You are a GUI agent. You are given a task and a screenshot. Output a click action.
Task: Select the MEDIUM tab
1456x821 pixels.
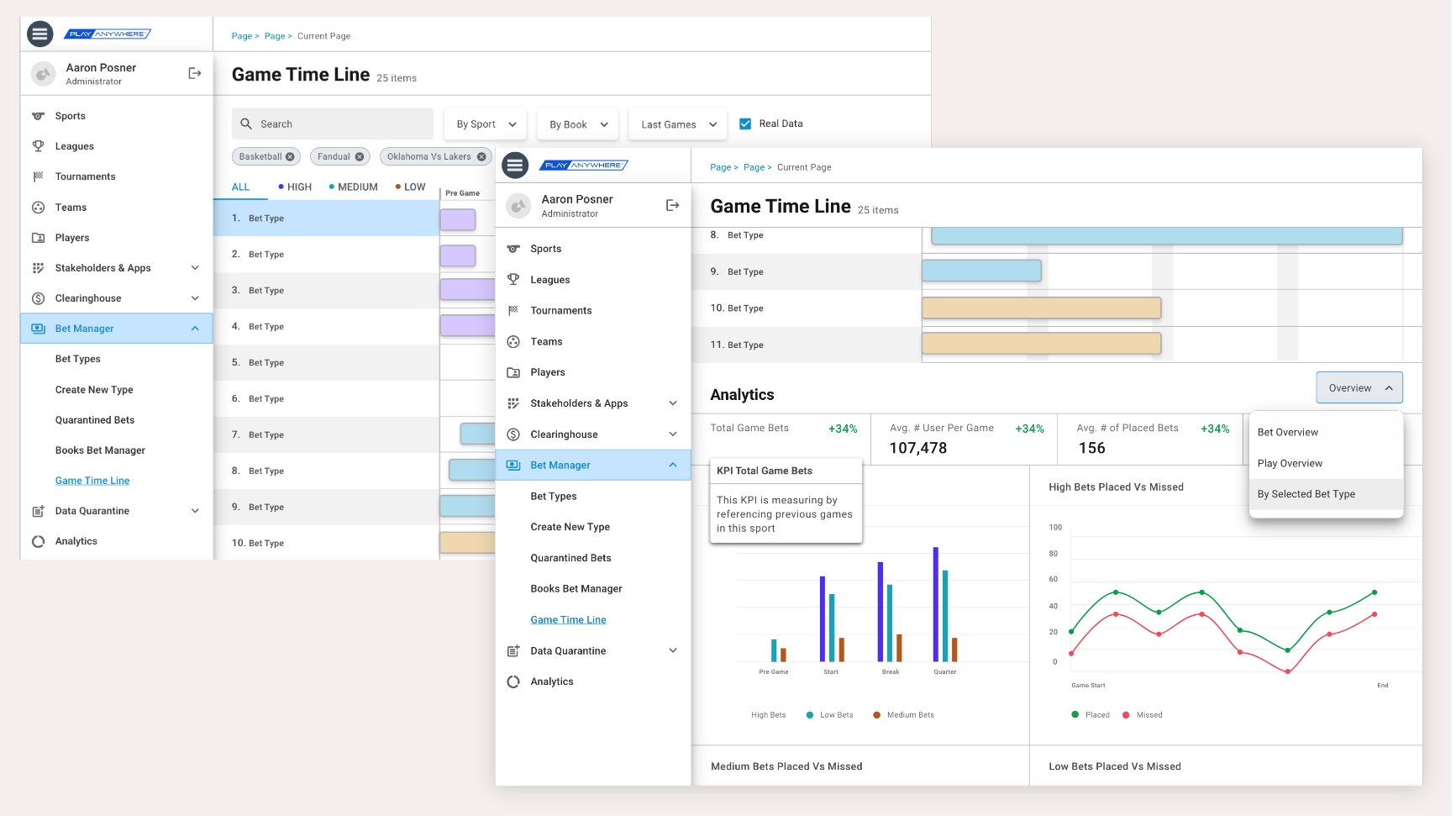click(x=353, y=187)
